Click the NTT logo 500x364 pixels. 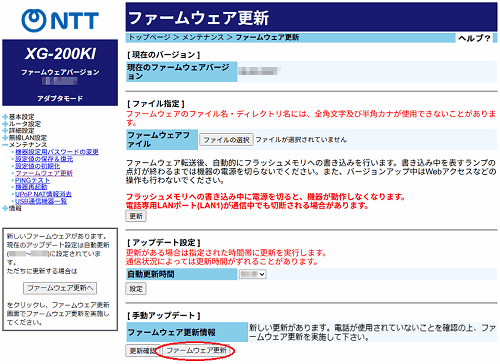tap(60, 20)
